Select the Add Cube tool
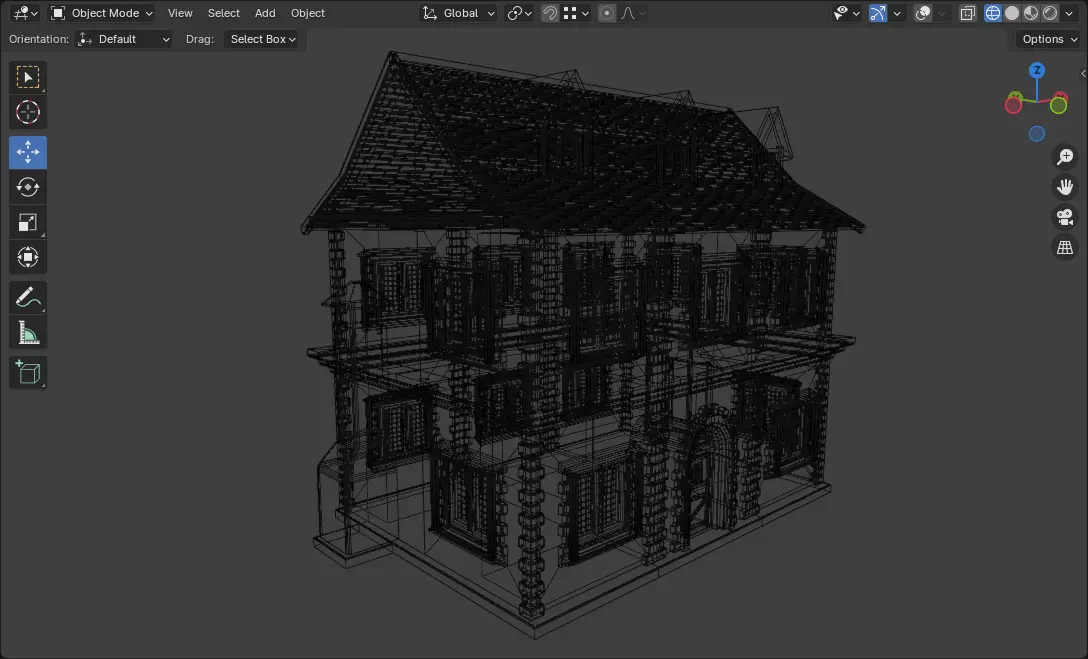This screenshot has height=659, width=1088. pos(28,373)
